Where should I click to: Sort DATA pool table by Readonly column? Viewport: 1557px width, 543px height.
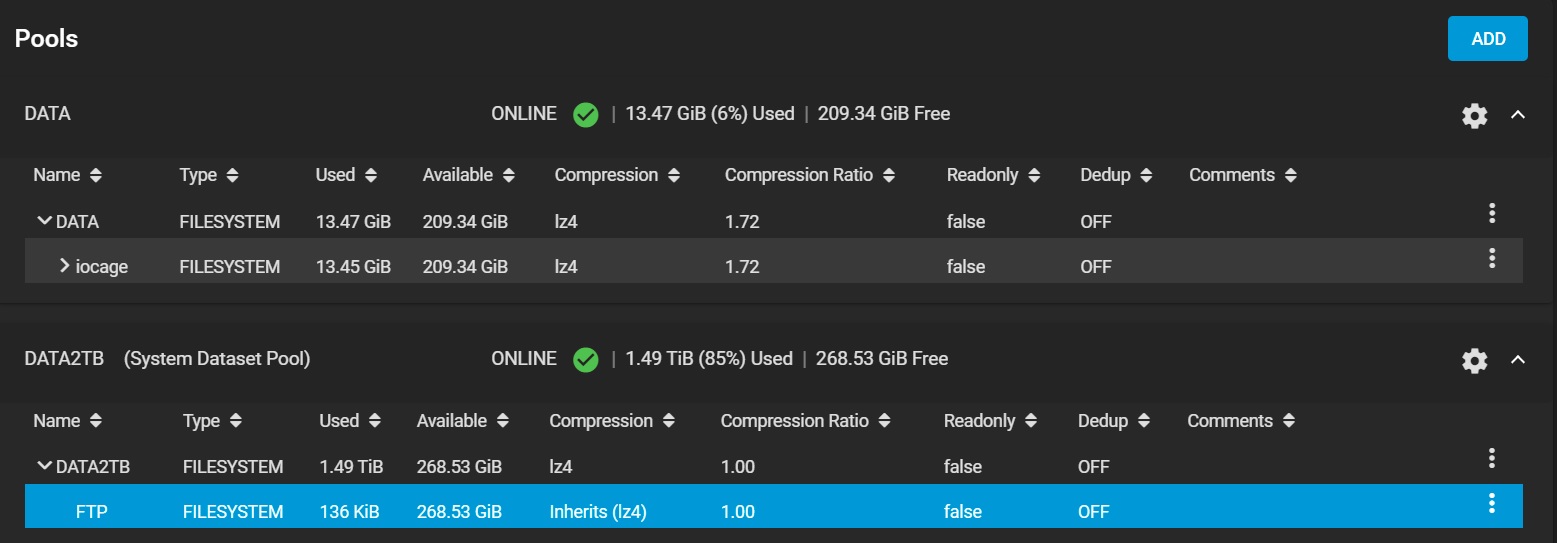[993, 175]
